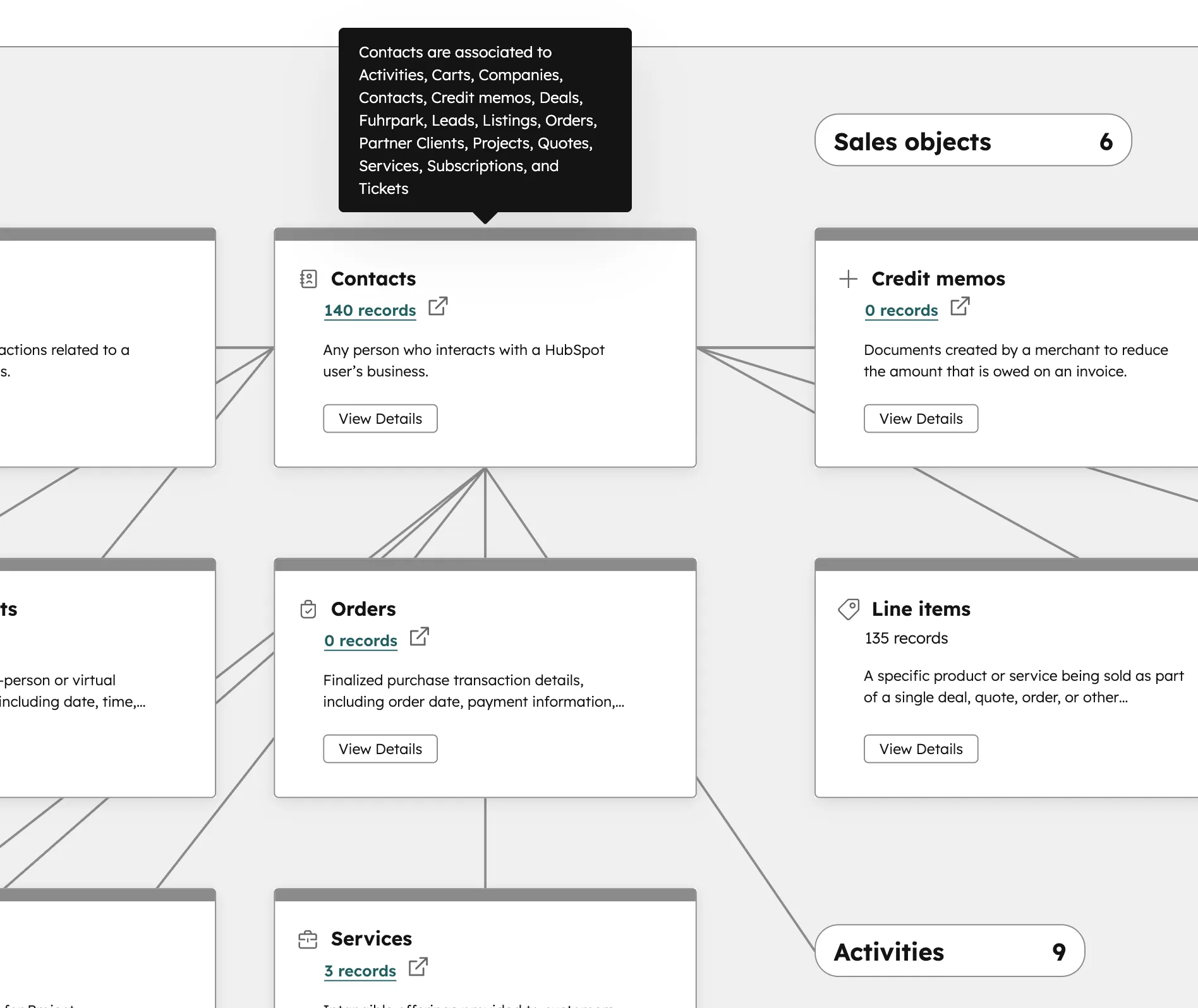
Task: Open Orders records via its external link icon
Action: pos(419,637)
